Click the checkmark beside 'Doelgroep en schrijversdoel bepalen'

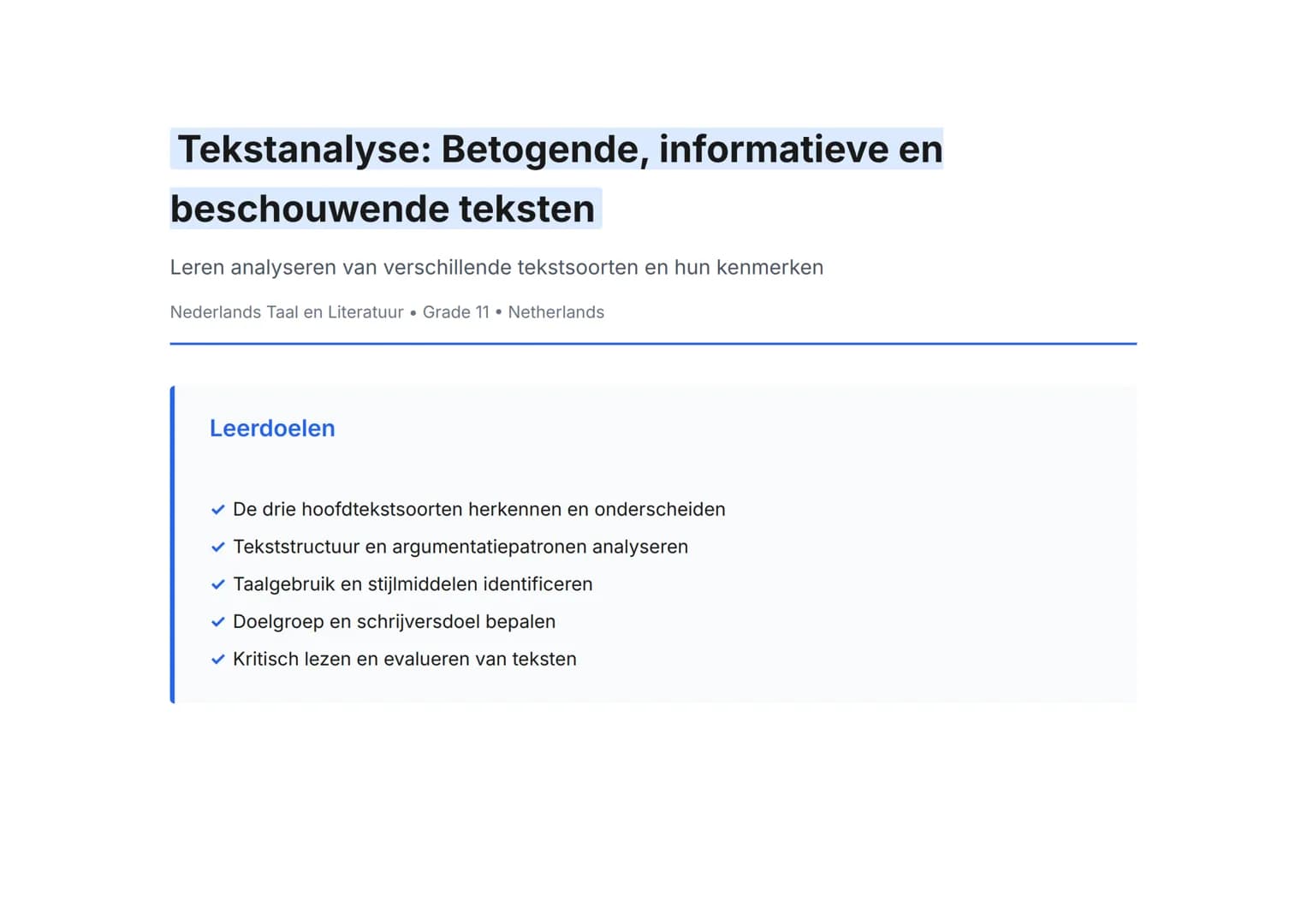[x=217, y=623]
